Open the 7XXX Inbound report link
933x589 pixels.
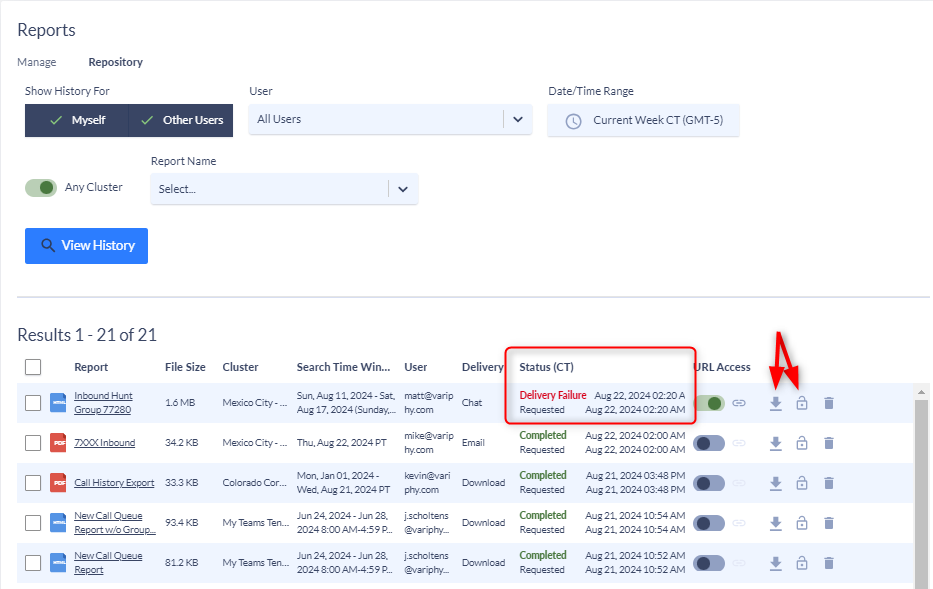click(x=105, y=443)
